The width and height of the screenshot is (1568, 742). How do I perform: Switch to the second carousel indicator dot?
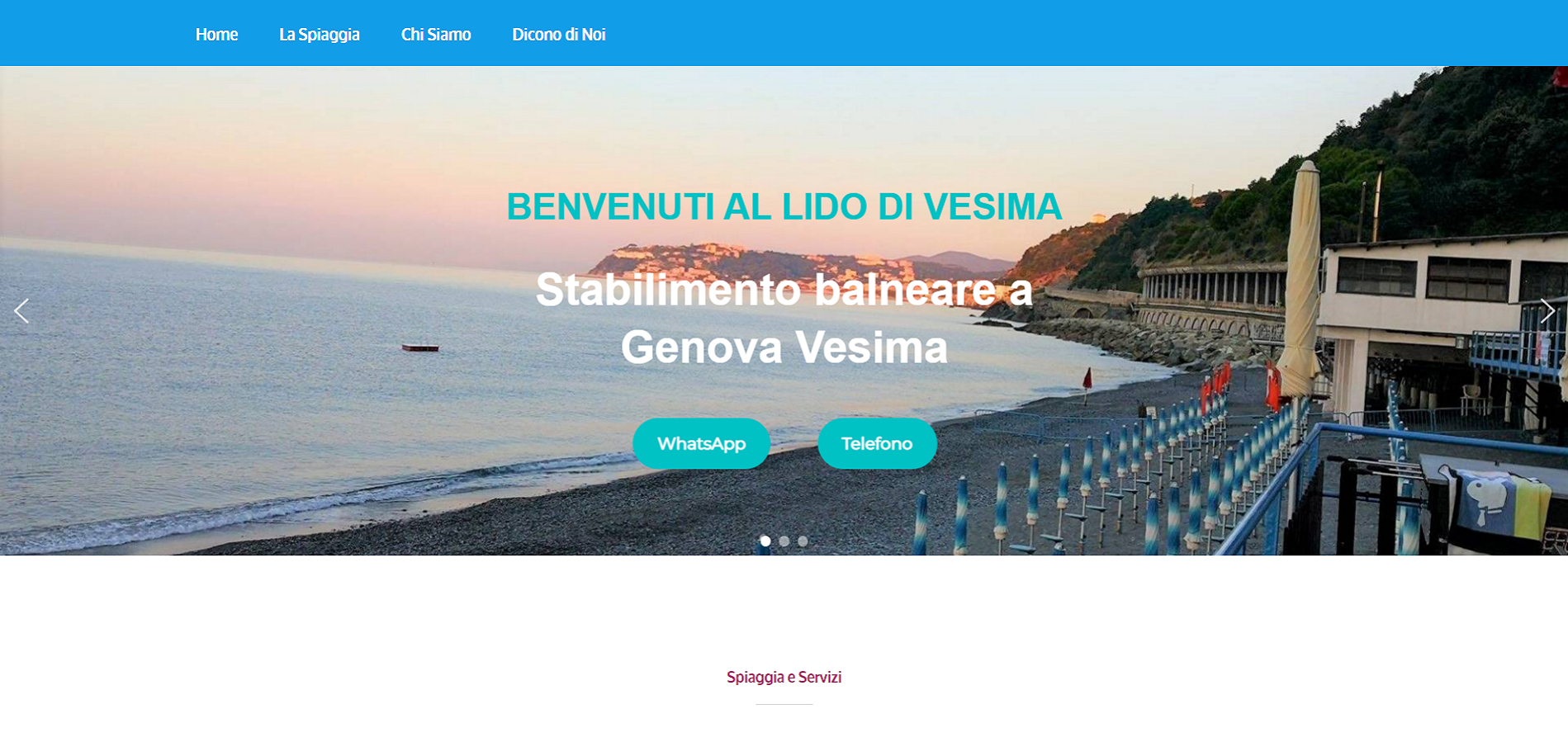pos(784,541)
